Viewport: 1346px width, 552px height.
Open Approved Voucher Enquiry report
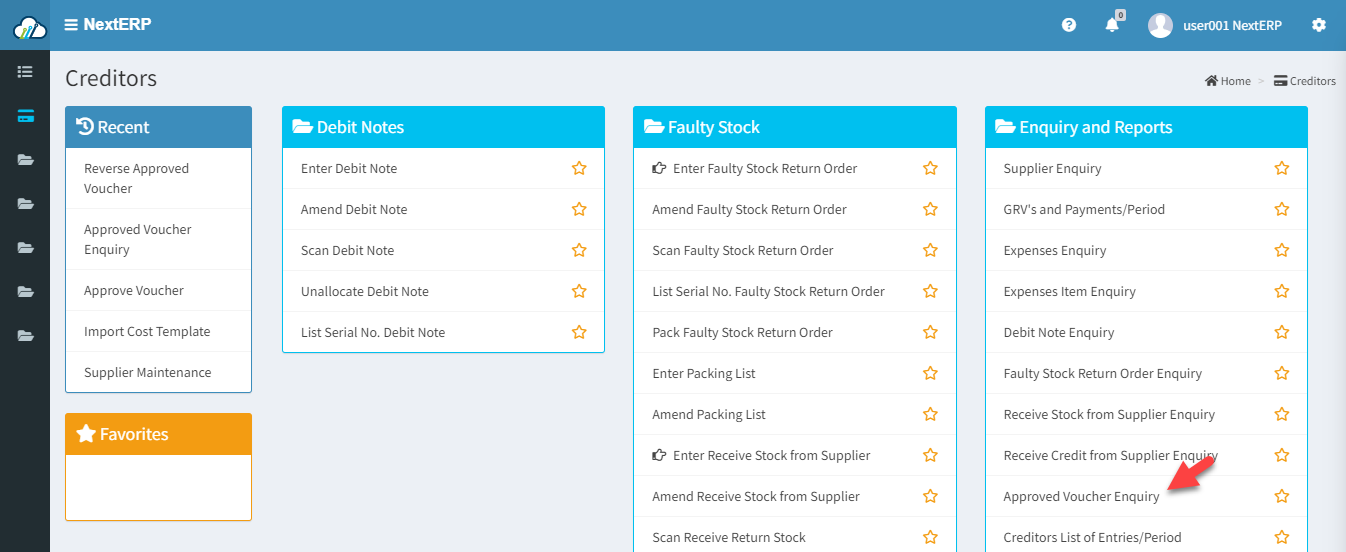point(1081,496)
